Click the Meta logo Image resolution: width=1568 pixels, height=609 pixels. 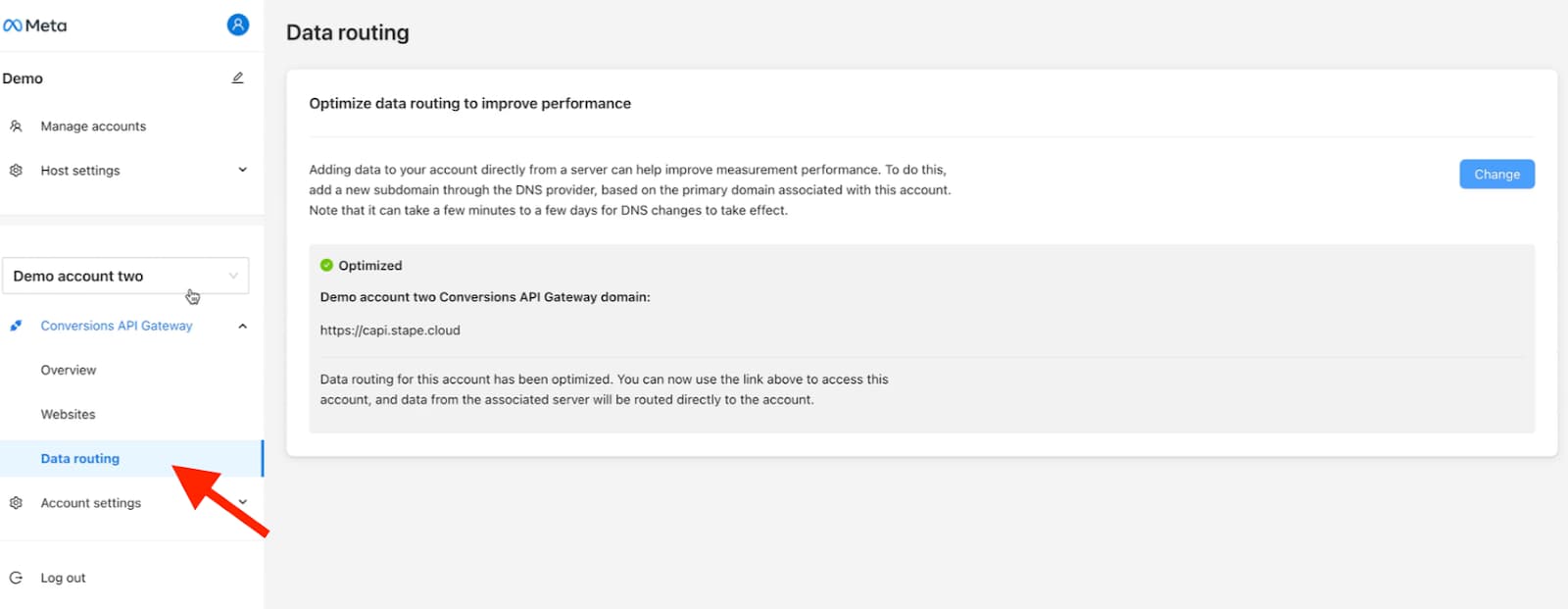click(x=35, y=25)
